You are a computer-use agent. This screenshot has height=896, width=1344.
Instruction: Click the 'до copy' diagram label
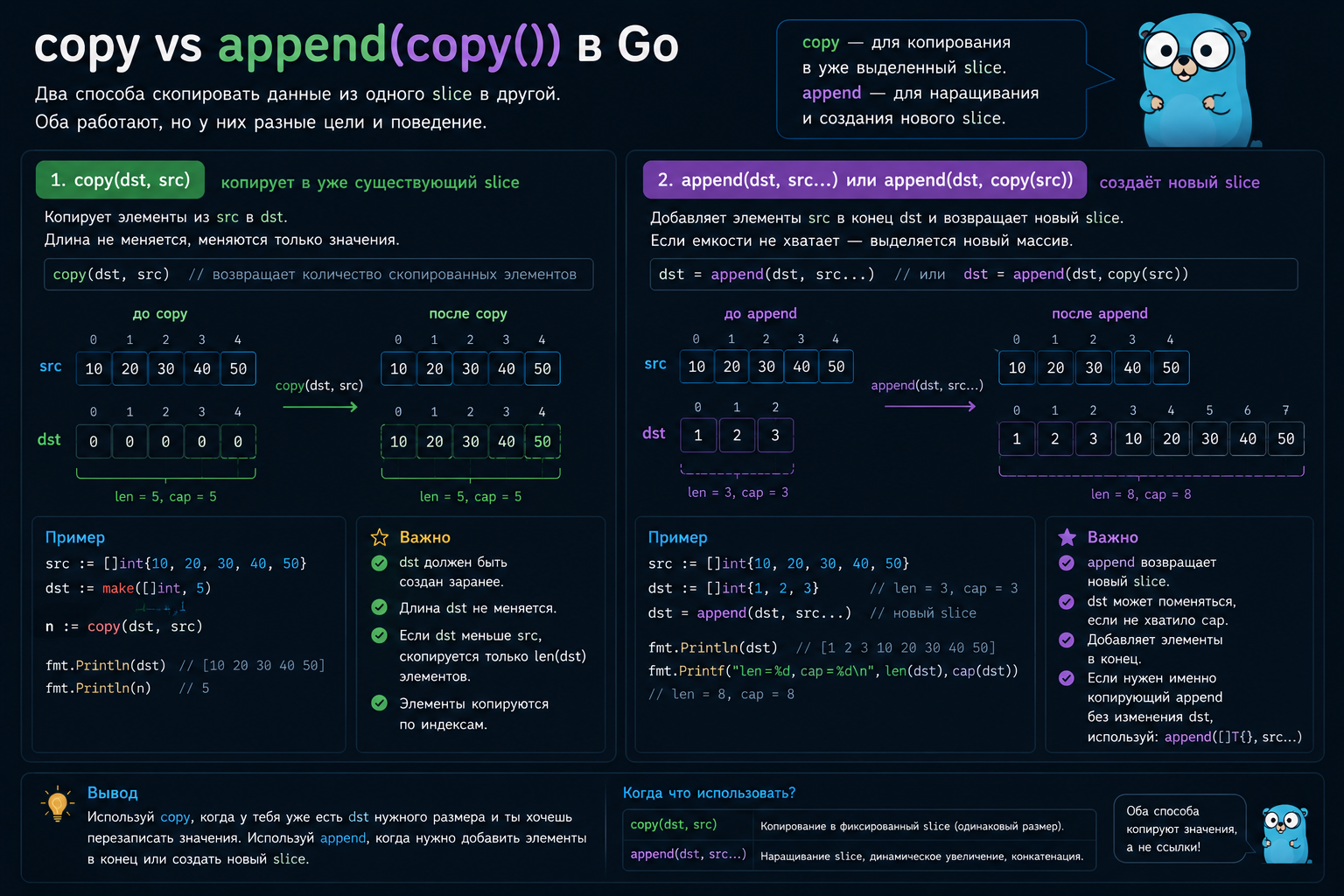click(x=160, y=313)
